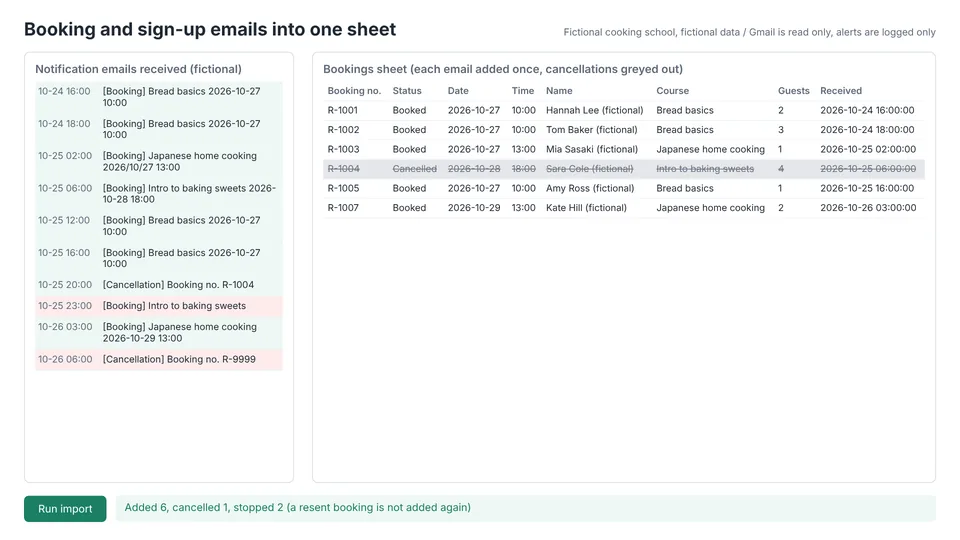
Task: Click the Notification emails received (fictional) heading
Action: coord(138,69)
